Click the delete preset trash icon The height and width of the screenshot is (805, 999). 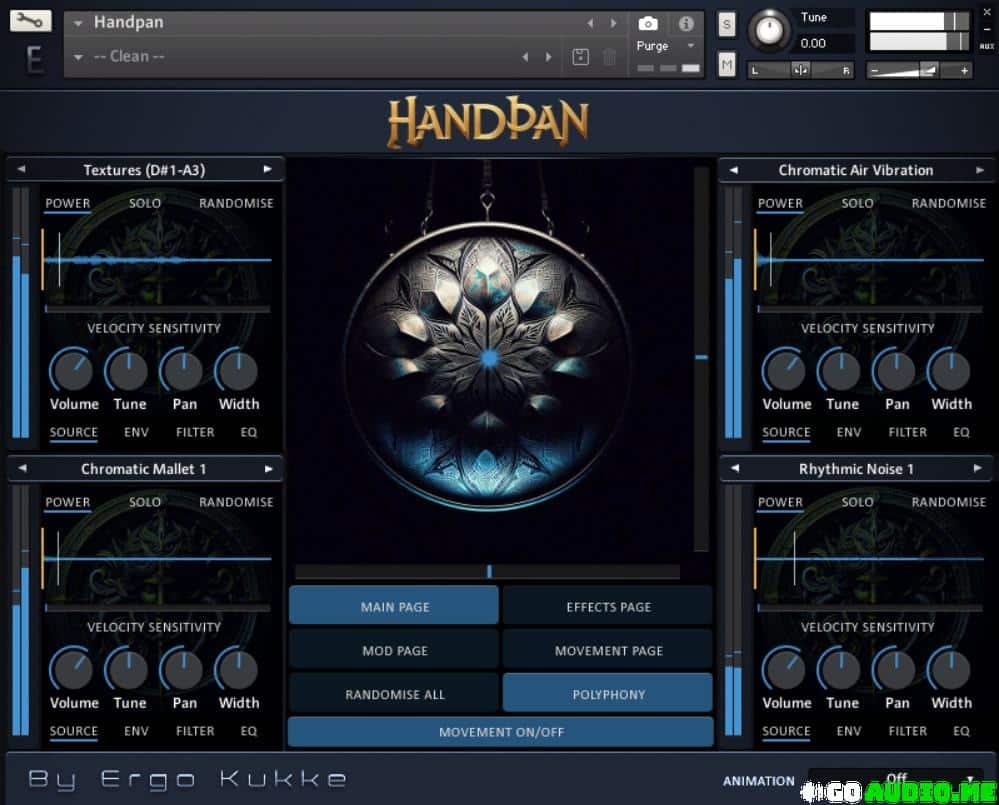tap(609, 57)
